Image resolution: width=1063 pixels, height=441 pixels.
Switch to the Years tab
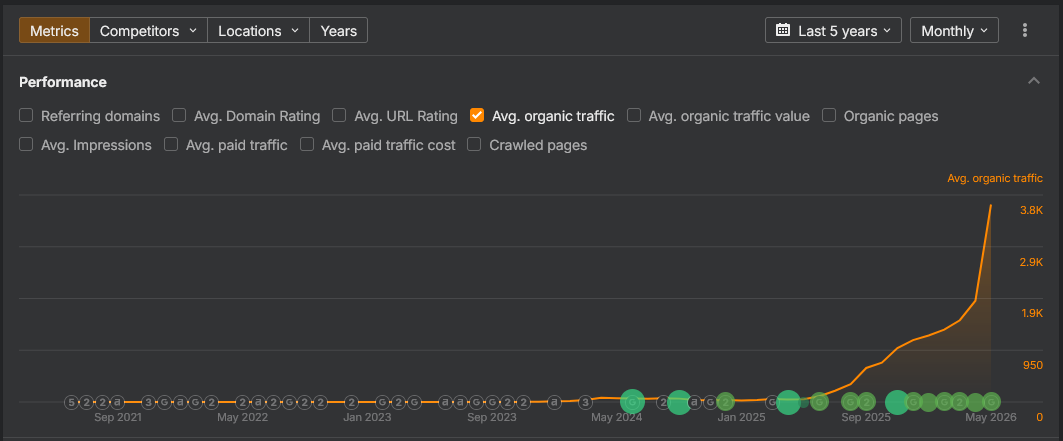coord(338,30)
